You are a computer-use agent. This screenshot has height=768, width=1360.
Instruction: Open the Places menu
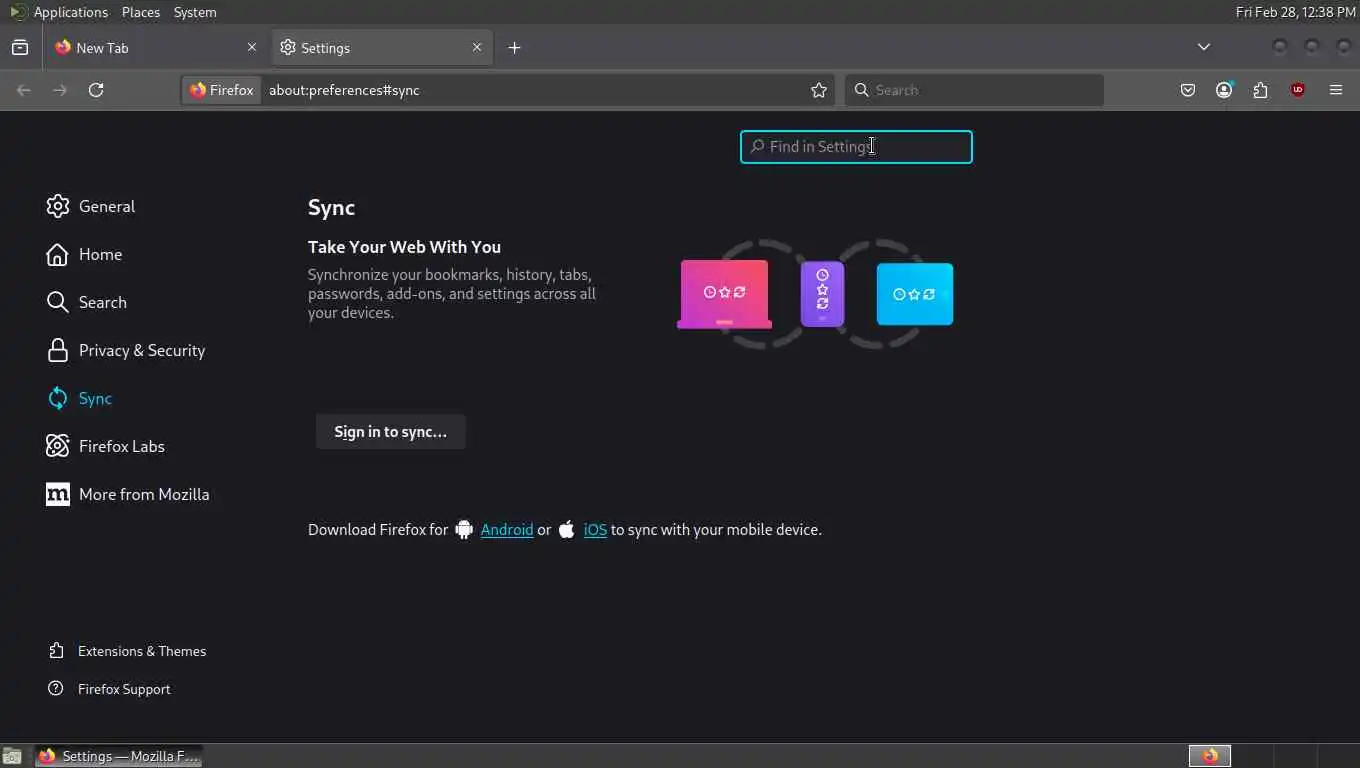(141, 12)
